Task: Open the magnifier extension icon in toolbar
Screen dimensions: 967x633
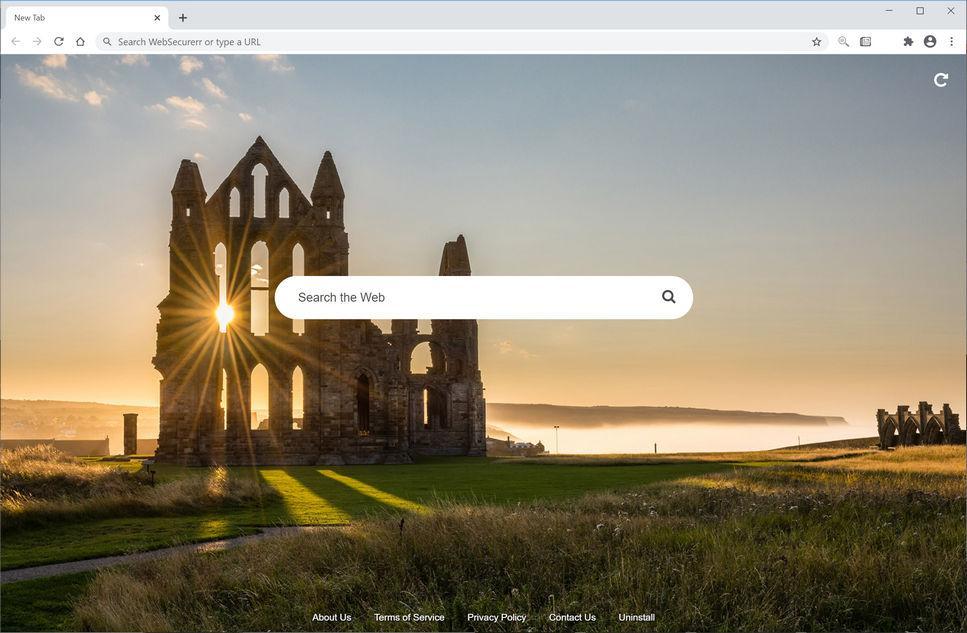Action: (x=843, y=41)
